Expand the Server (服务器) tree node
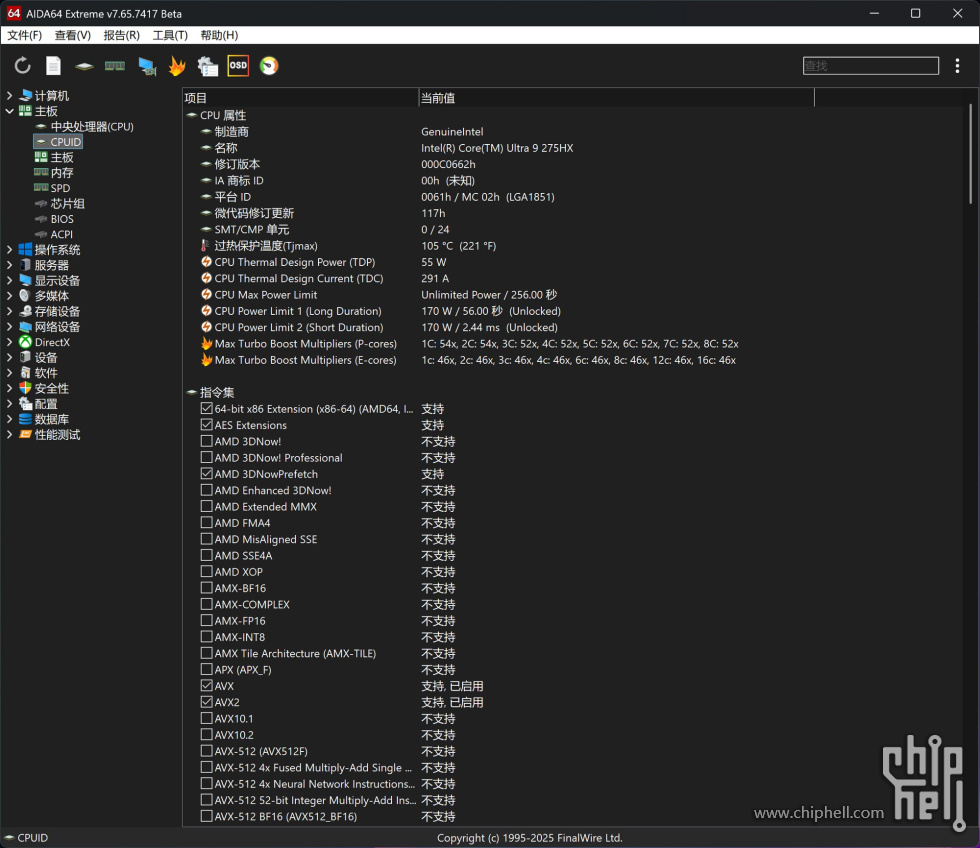This screenshot has width=980, height=848. click(x=9, y=265)
